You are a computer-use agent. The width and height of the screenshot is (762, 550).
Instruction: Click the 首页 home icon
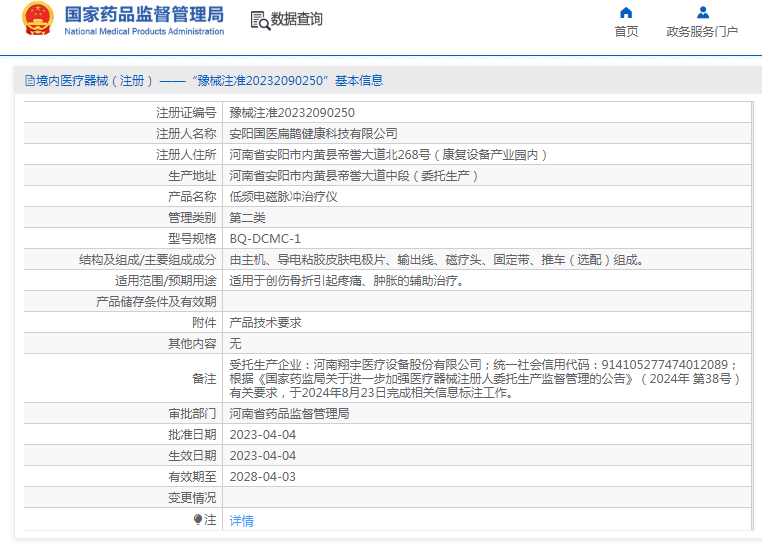click(626, 13)
